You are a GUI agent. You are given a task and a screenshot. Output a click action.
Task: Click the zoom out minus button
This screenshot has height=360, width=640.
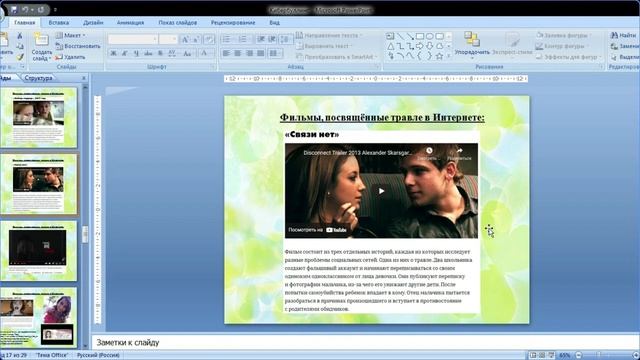[x=578, y=356]
